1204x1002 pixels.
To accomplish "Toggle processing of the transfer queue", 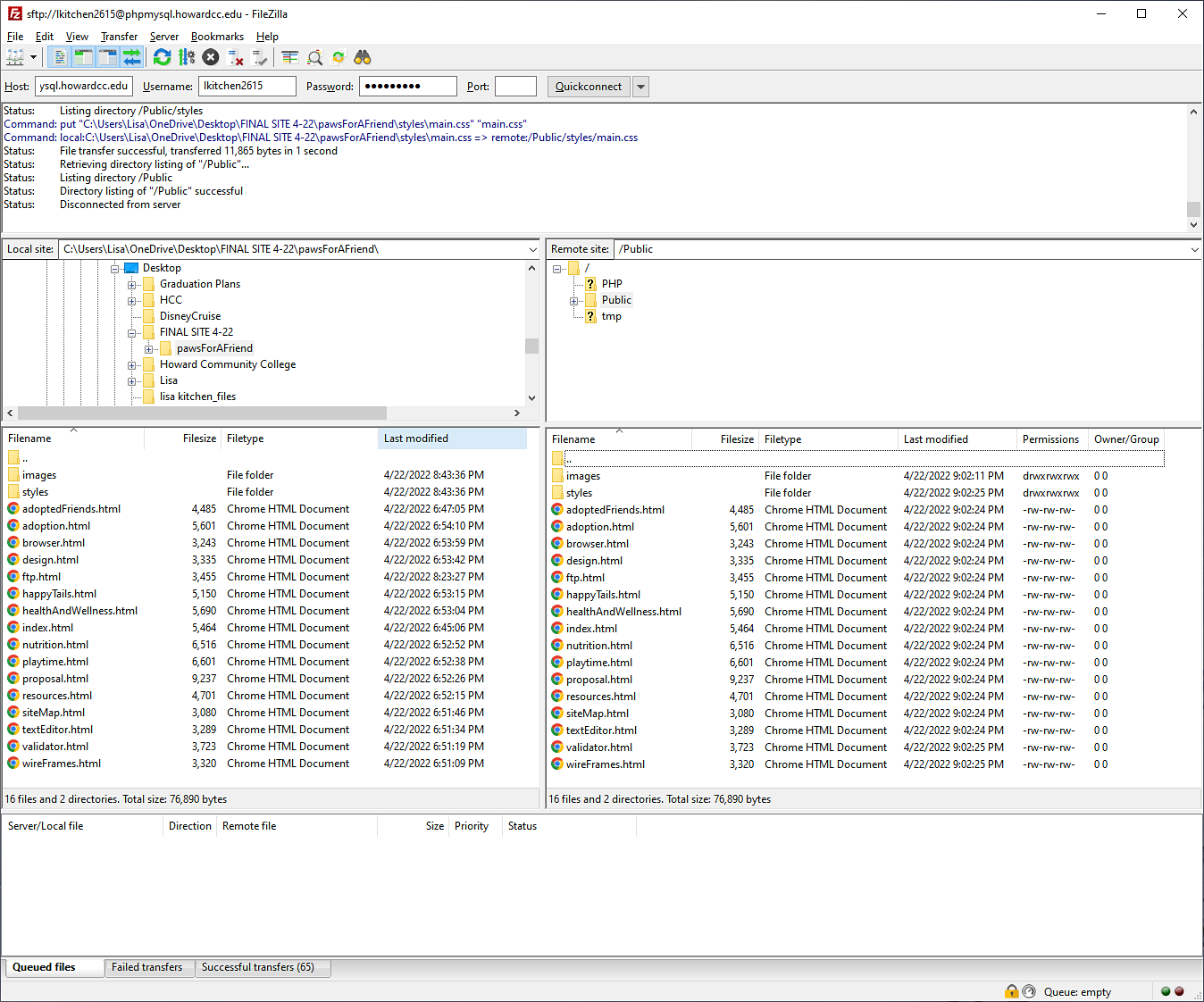I will (185, 56).
